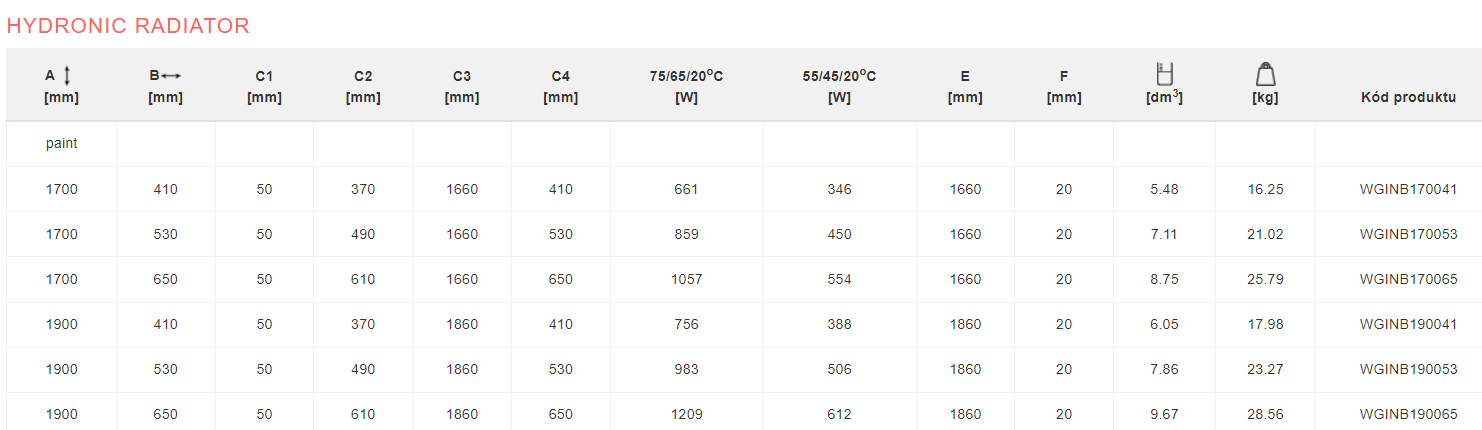Click the paint row label
The width and height of the screenshot is (1482, 430).
(x=61, y=143)
